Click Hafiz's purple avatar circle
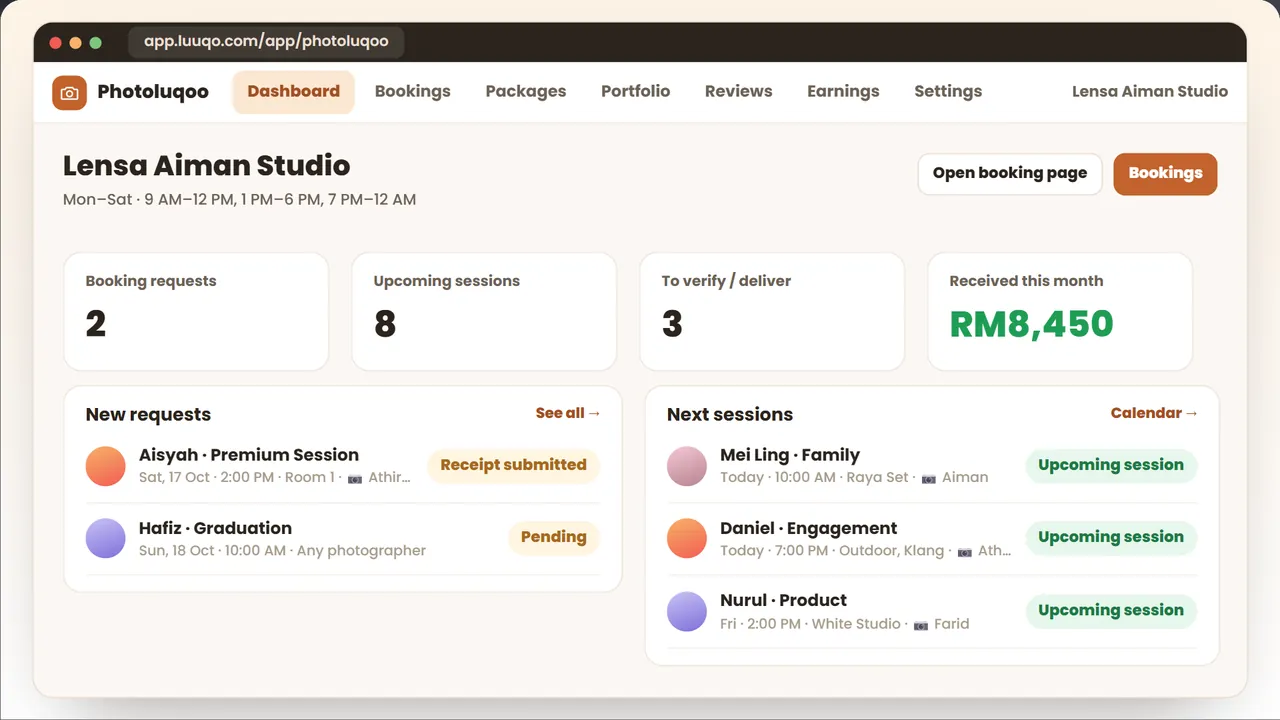Screen dimensions: 1280x720 pyautogui.click(x=105, y=538)
